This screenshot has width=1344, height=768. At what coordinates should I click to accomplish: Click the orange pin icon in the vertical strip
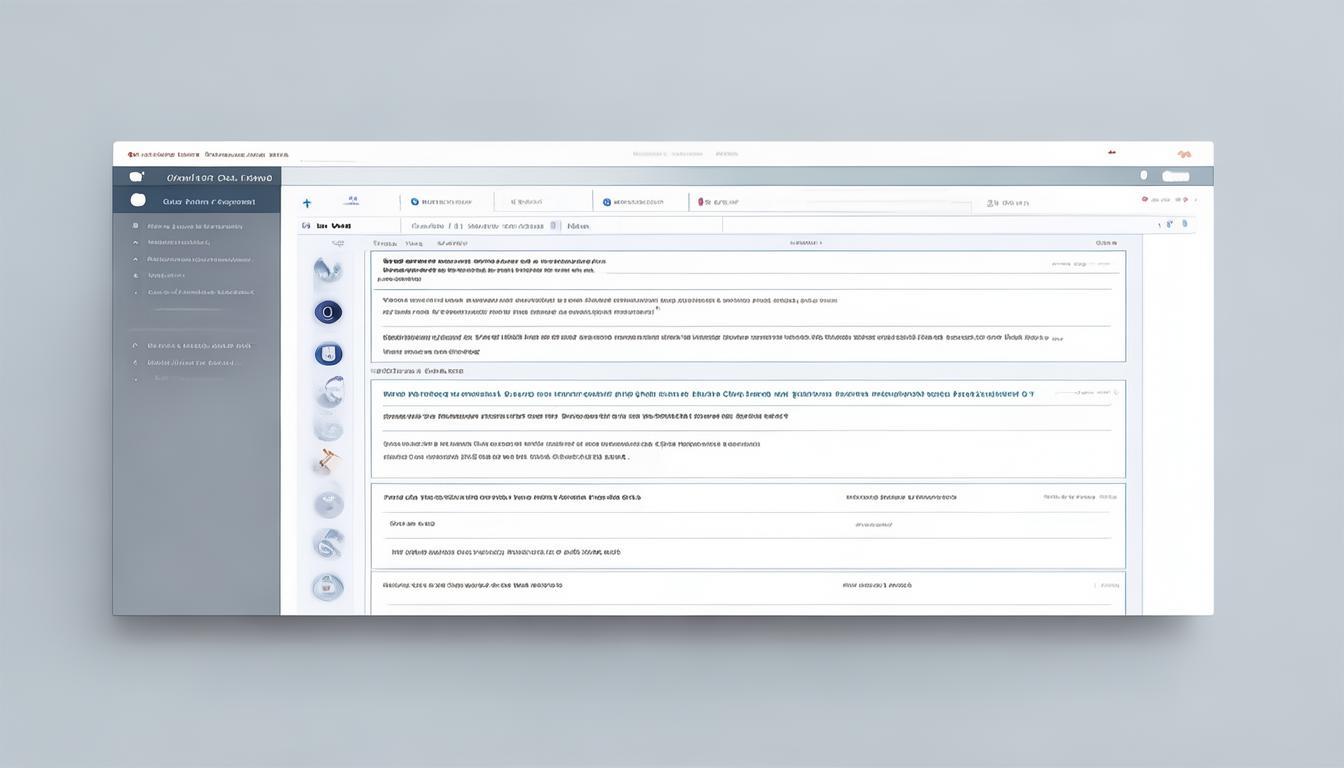point(328,460)
